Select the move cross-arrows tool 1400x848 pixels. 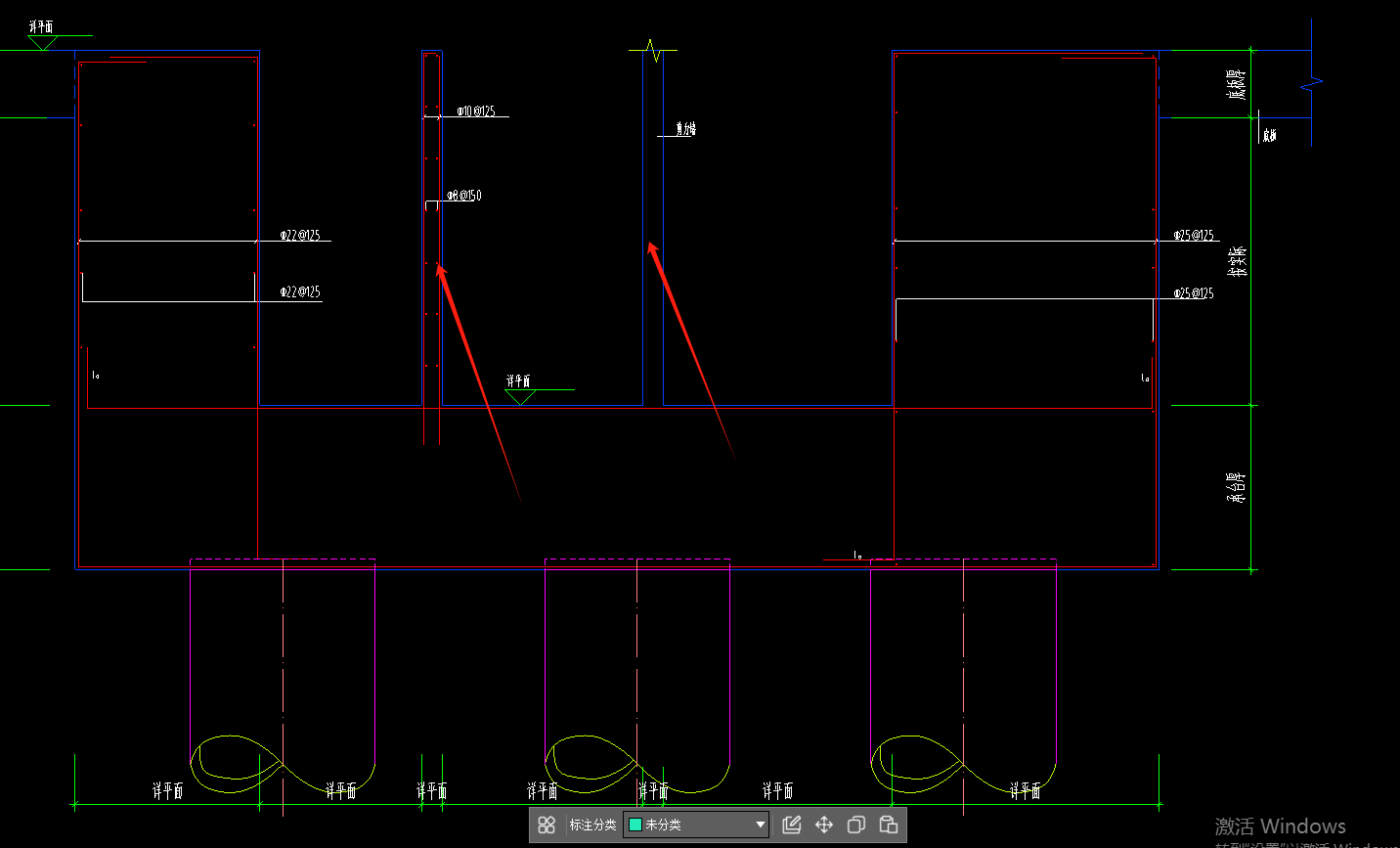click(x=824, y=825)
